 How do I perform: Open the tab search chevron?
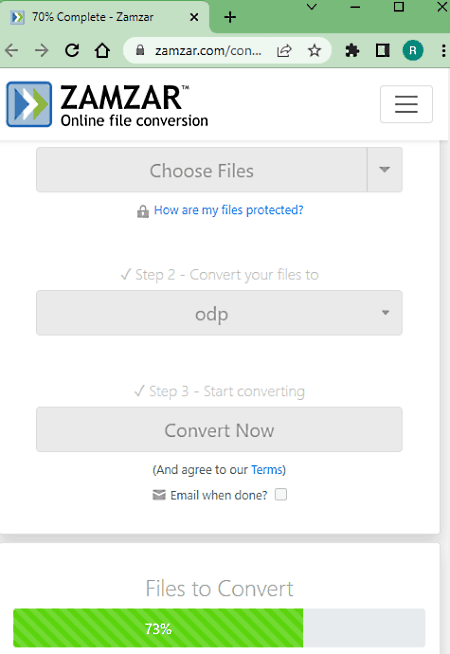[x=312, y=7]
